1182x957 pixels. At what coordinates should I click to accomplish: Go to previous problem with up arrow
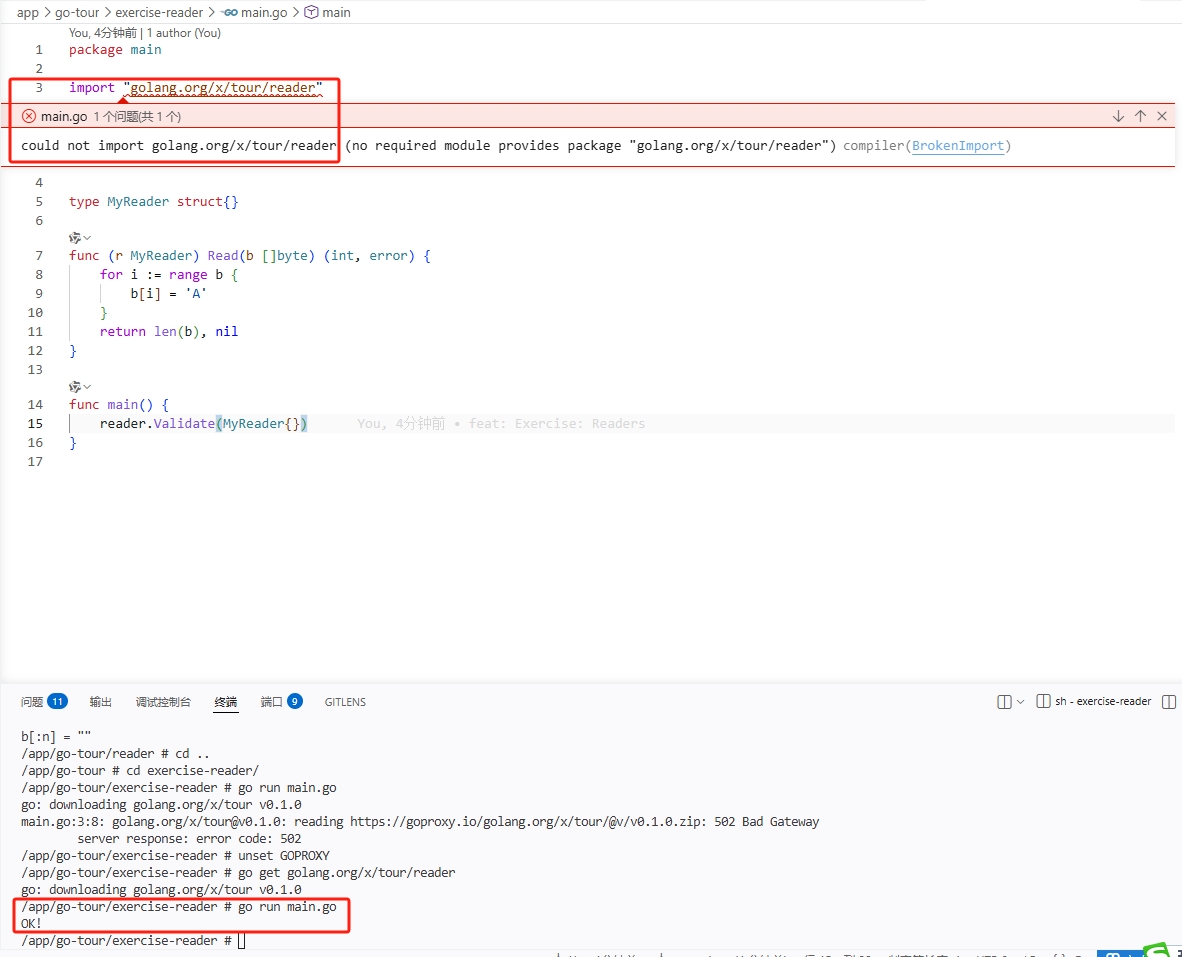(1140, 116)
